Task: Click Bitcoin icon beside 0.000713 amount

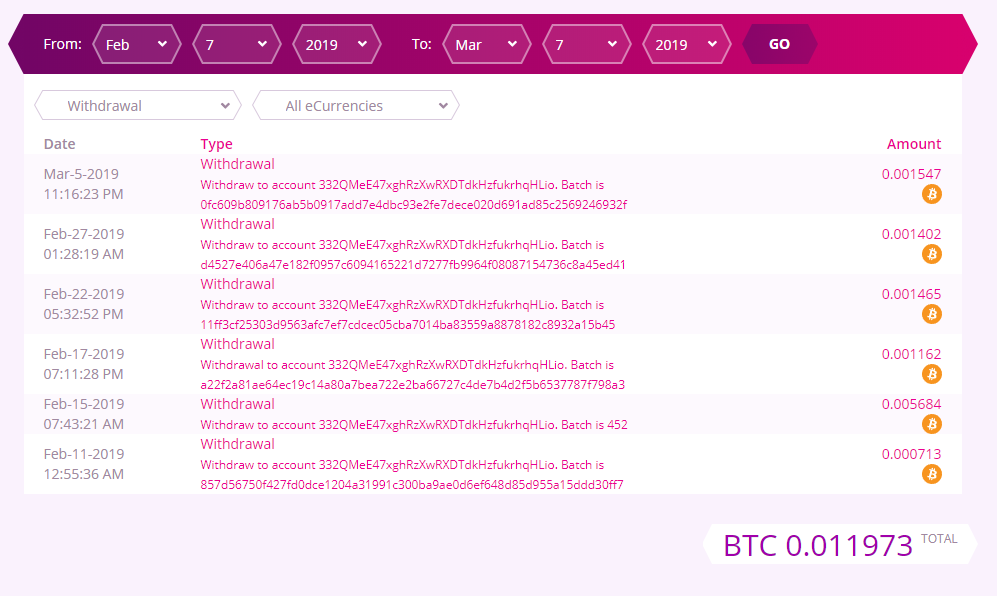Action: (931, 474)
